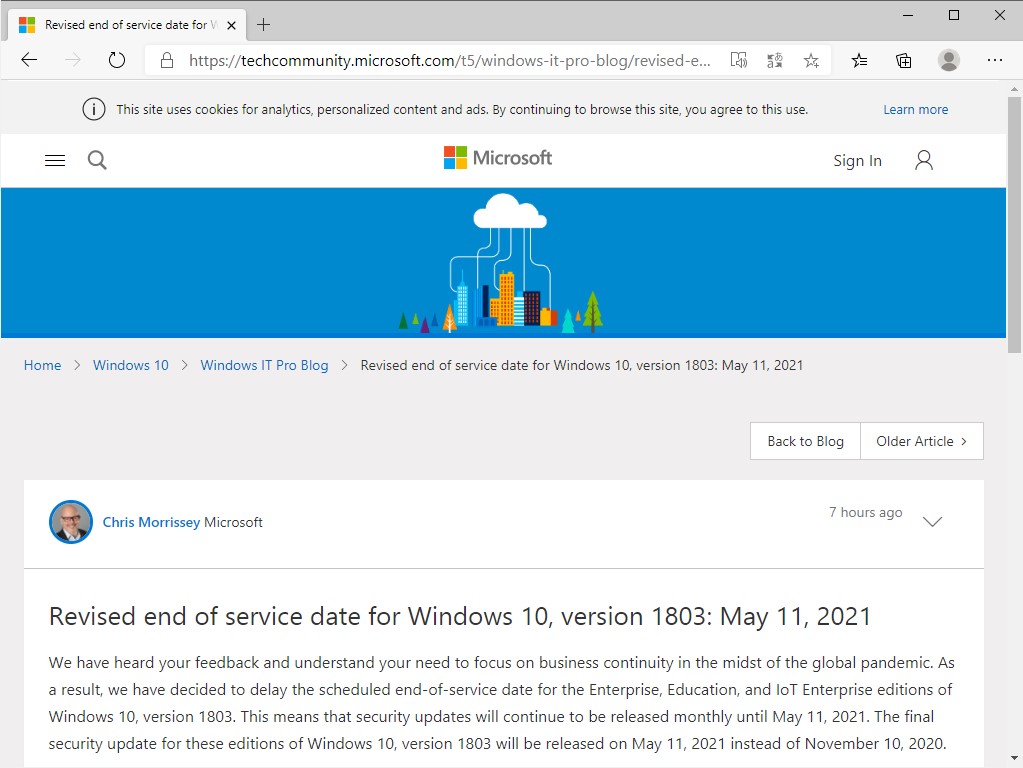
Task: Open the Settings and more menu
Action: [x=996, y=60]
